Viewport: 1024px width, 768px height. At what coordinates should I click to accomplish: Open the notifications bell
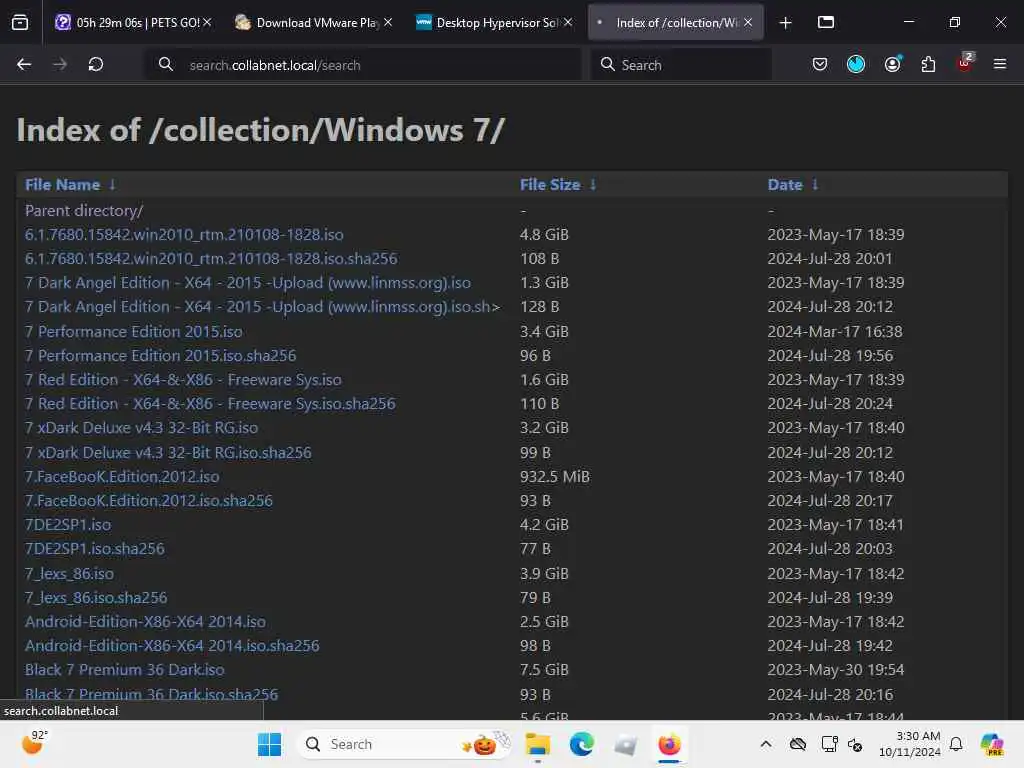[956, 744]
